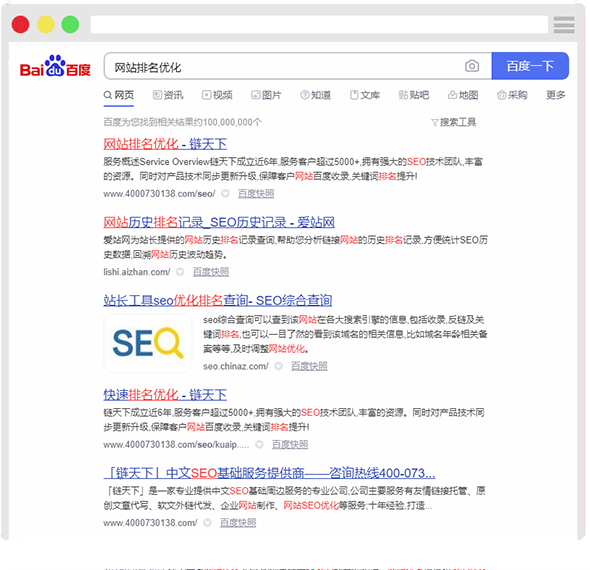Open 搜索工具 filter options

coord(454,122)
